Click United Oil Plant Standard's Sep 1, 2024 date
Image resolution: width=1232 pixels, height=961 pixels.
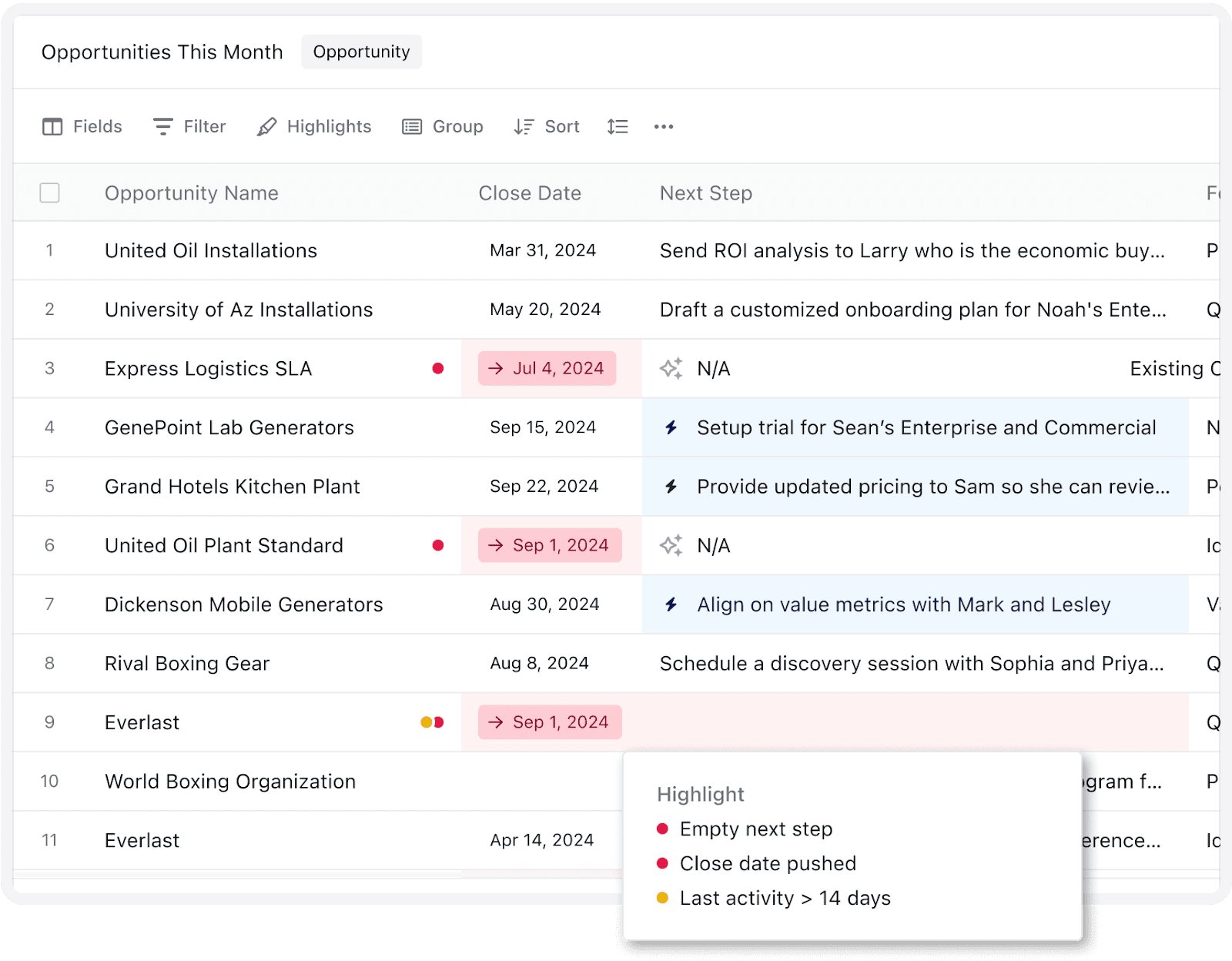(550, 545)
